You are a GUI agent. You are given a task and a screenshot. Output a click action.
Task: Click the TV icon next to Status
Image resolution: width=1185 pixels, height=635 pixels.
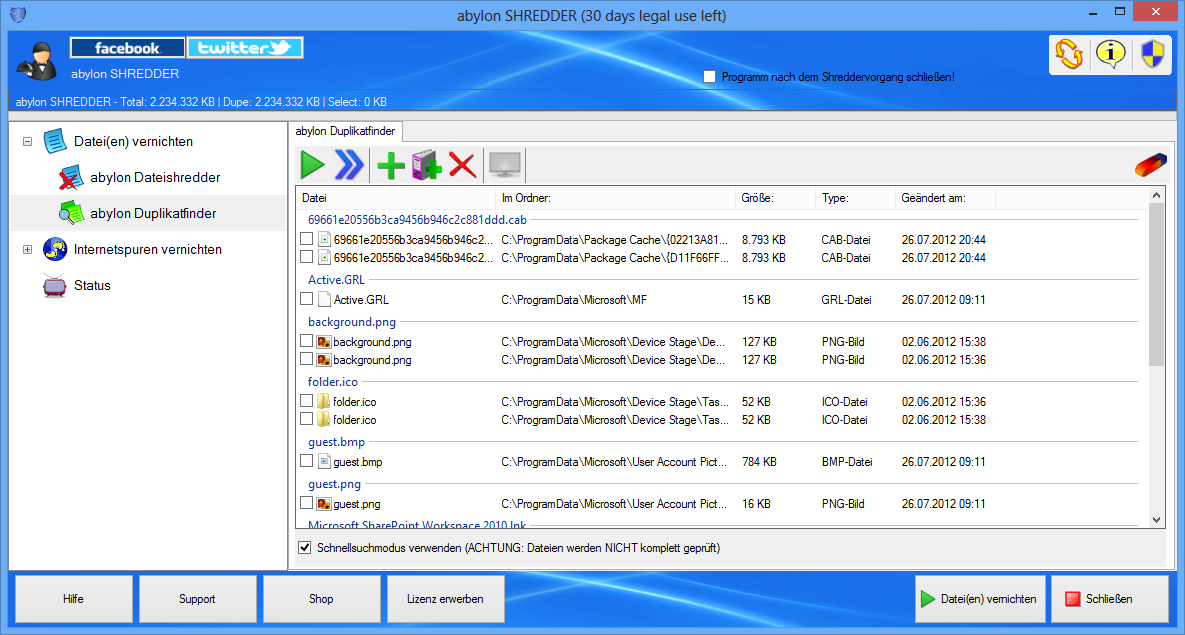pyautogui.click(x=55, y=286)
